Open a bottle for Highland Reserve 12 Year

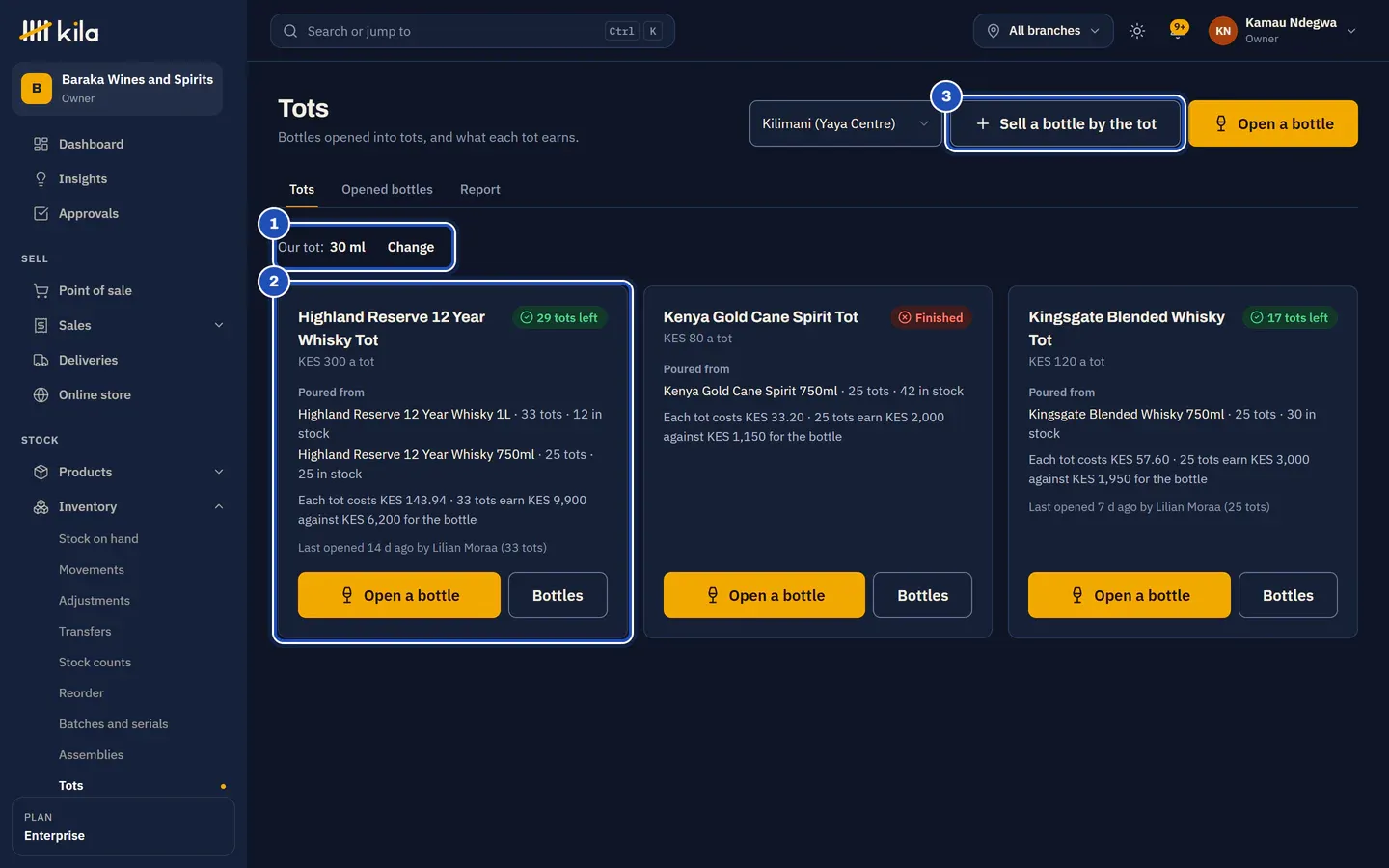click(x=399, y=595)
